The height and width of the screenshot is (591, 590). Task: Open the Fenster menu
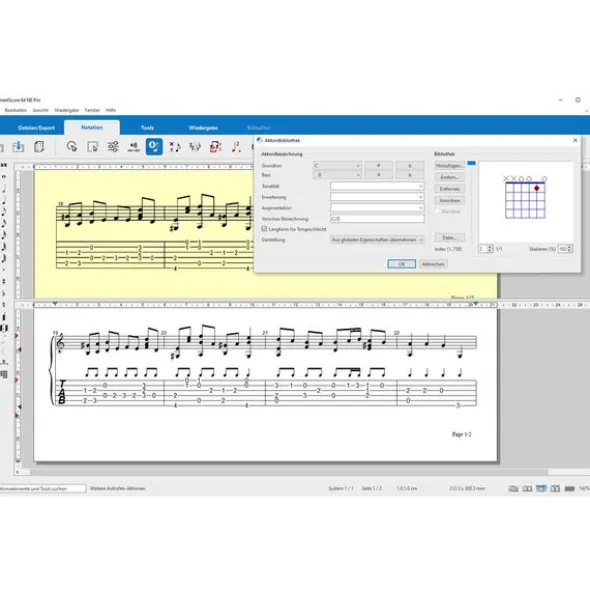92,110
